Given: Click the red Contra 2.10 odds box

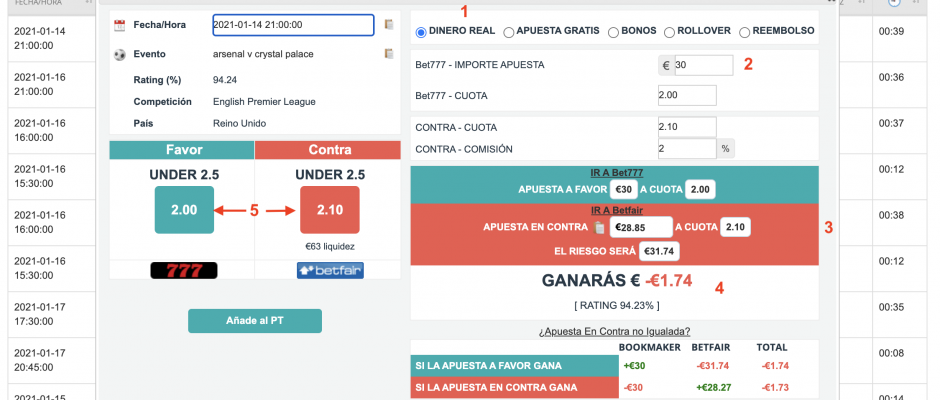Looking at the screenshot, I should (330, 210).
